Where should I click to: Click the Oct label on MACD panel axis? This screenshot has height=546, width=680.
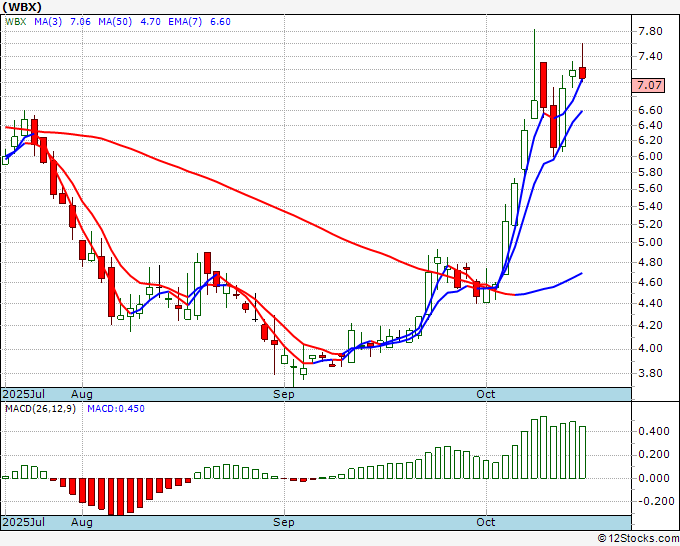coord(486,522)
